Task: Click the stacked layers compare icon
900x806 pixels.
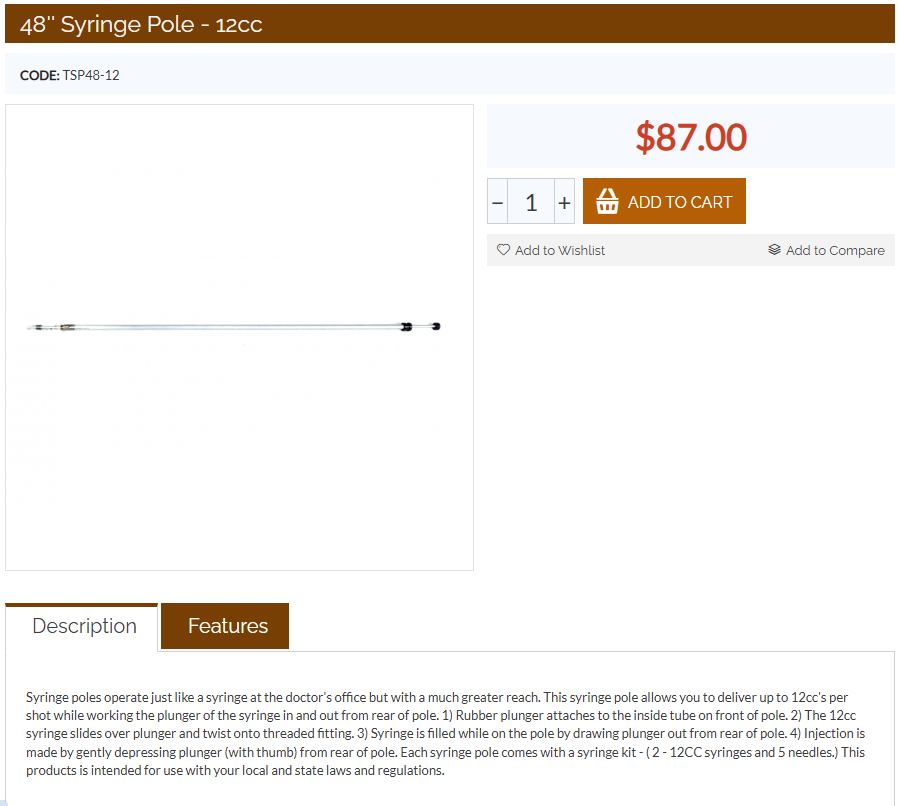Action: pyautogui.click(x=774, y=250)
